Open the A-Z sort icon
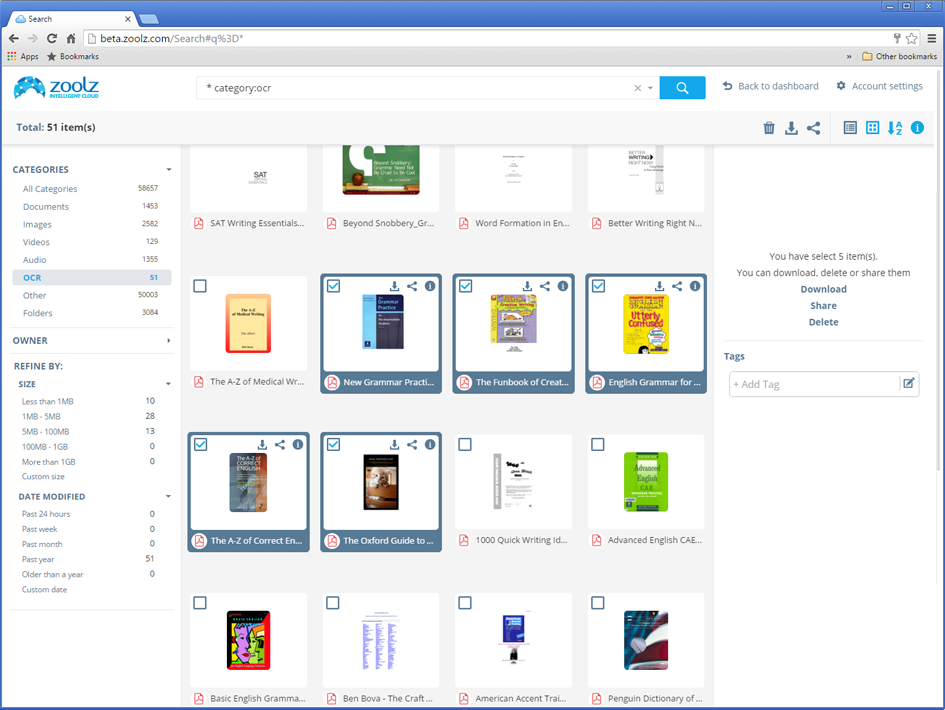Screen dimensions: 945x710 895,128
